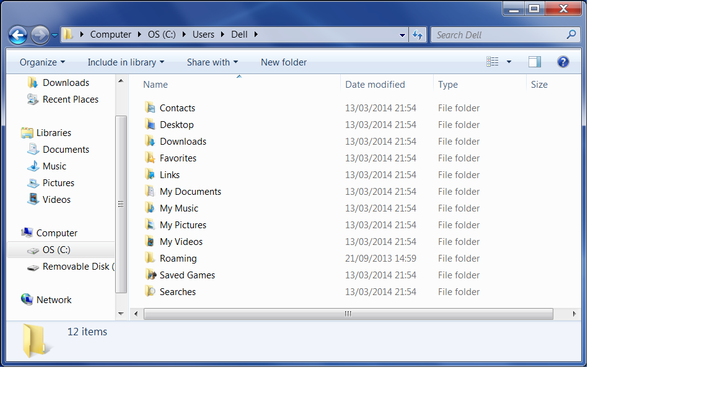Open the Organize dropdown menu

(43, 62)
